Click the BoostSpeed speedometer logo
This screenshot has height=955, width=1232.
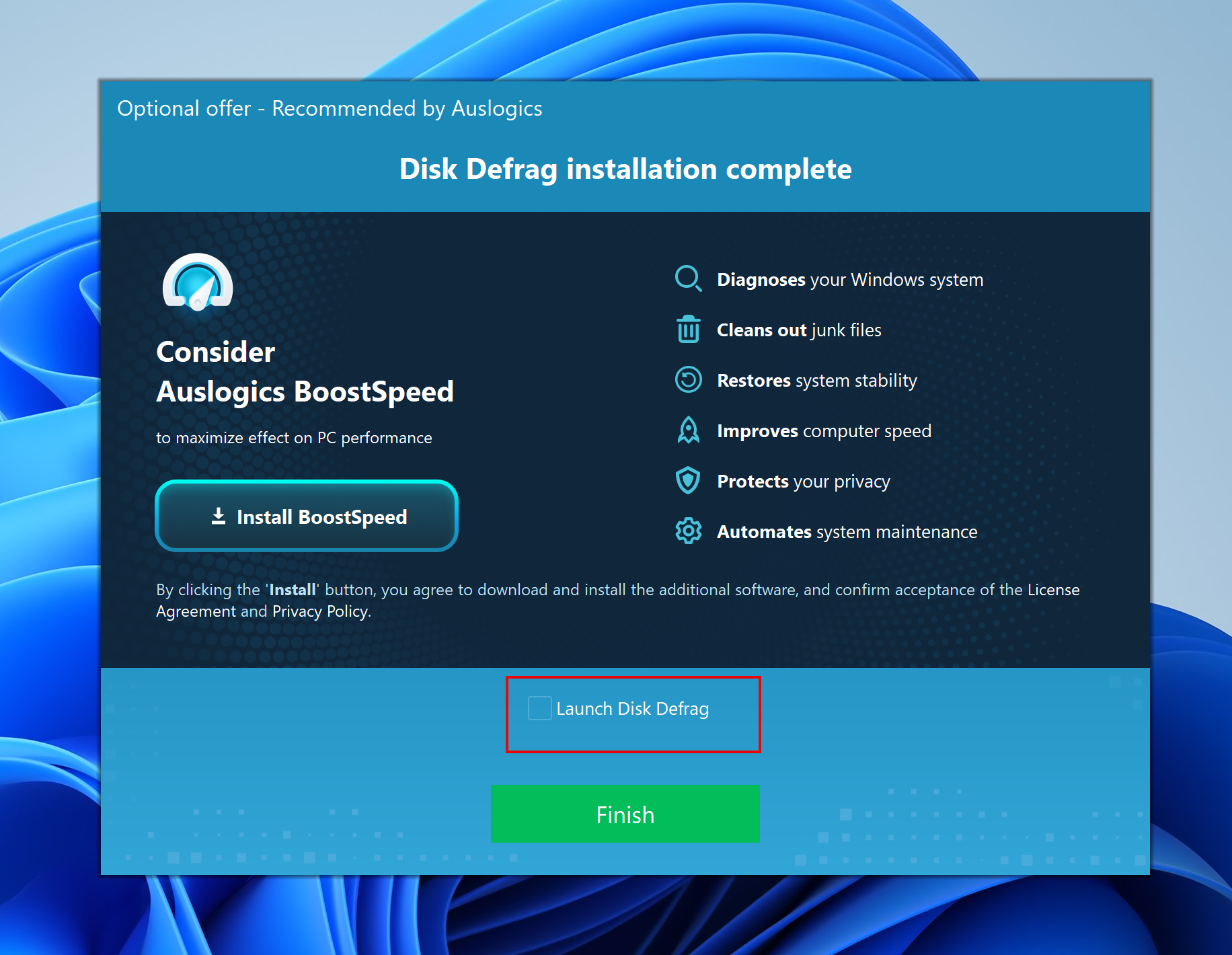tap(198, 282)
